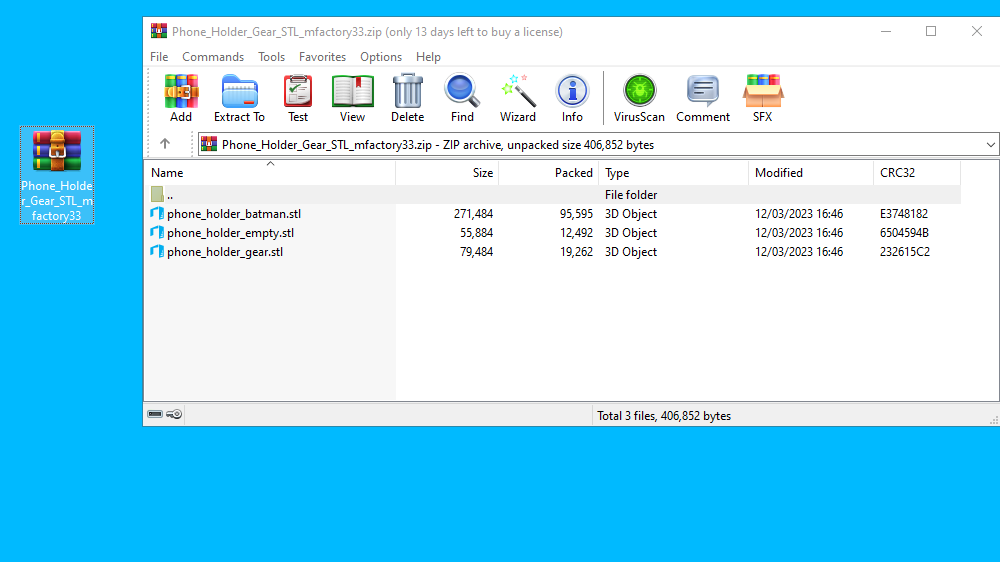Click the phone_holder_empty.stl file icon
This screenshot has width=1000, height=562.
157,233
